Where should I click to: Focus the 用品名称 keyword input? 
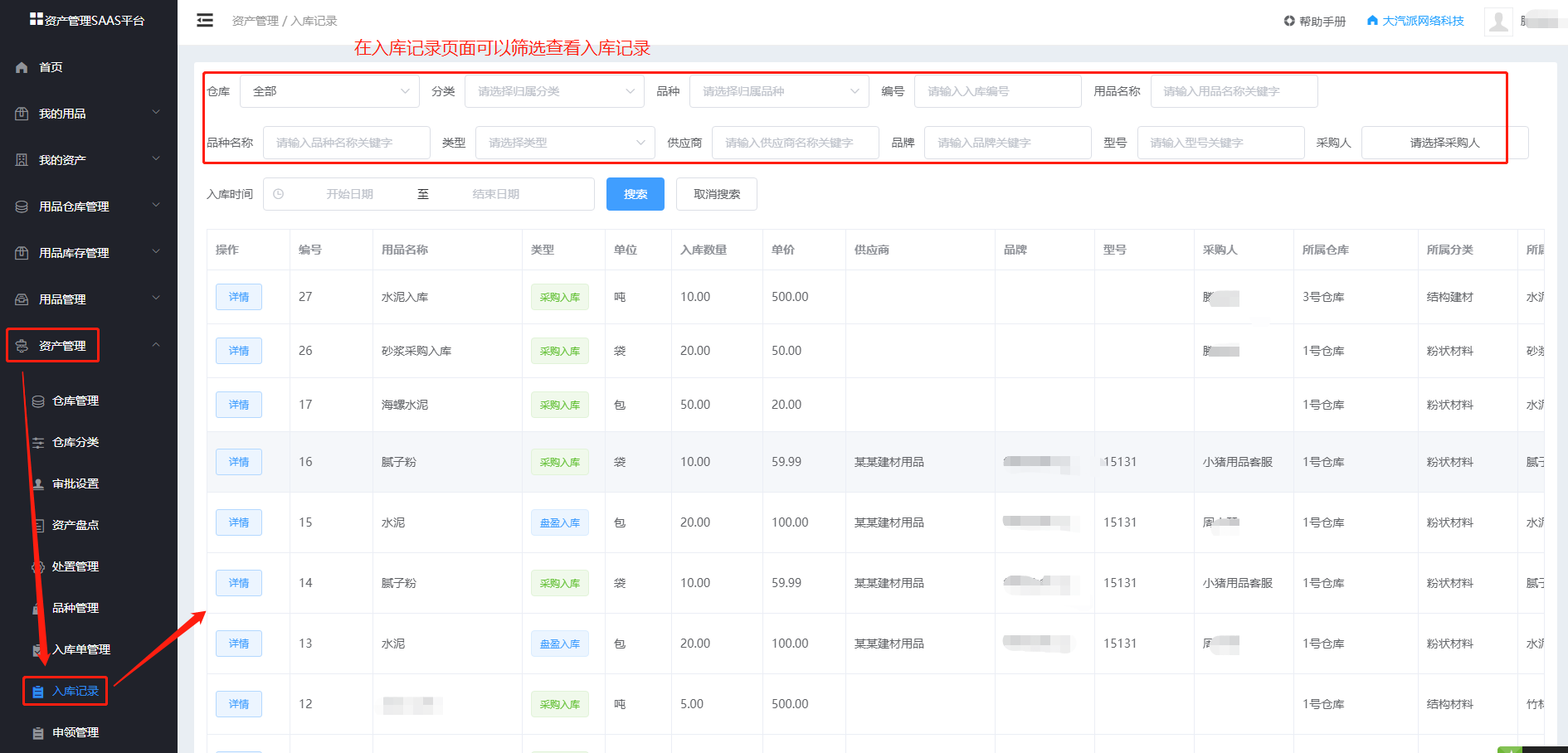point(1234,91)
